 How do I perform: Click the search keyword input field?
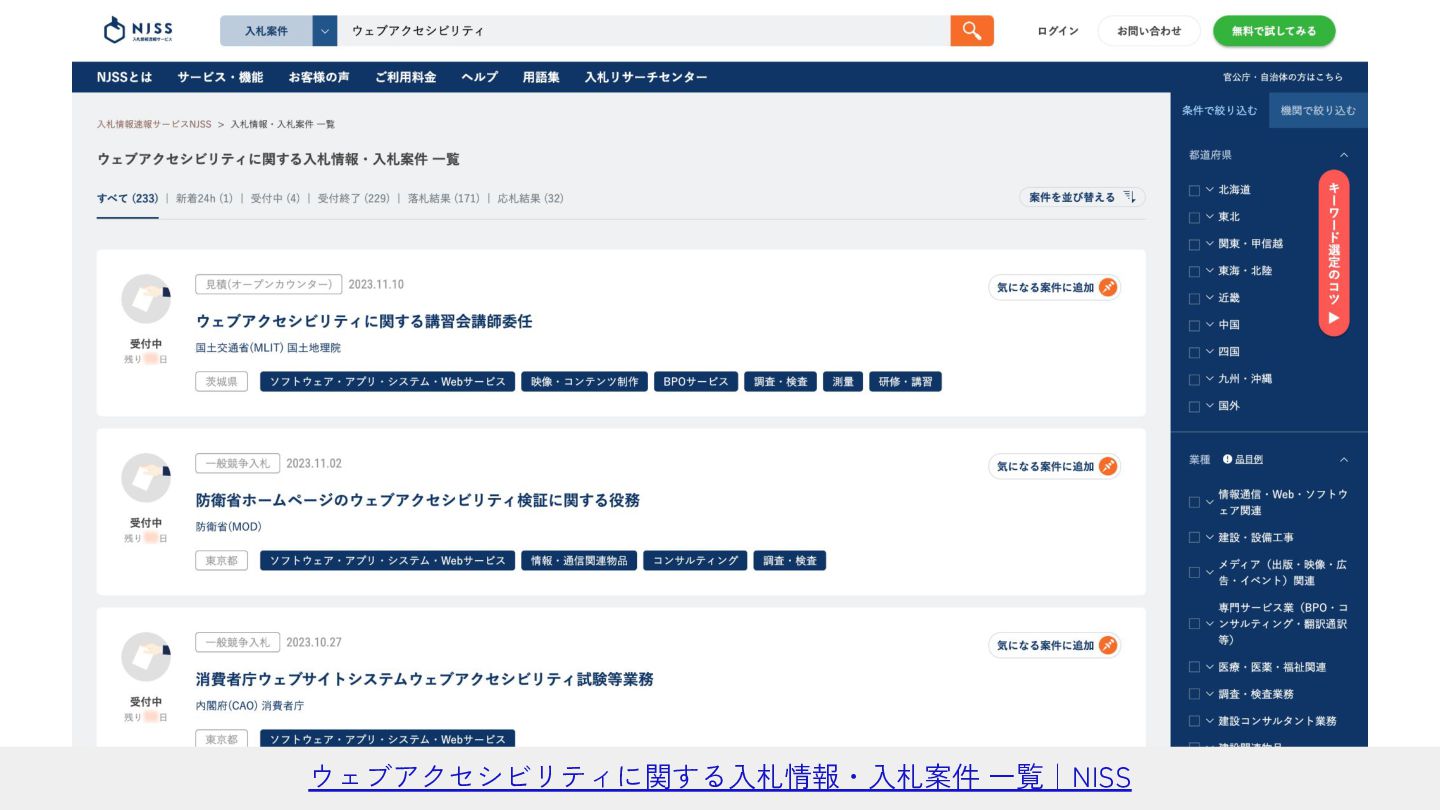(x=644, y=31)
